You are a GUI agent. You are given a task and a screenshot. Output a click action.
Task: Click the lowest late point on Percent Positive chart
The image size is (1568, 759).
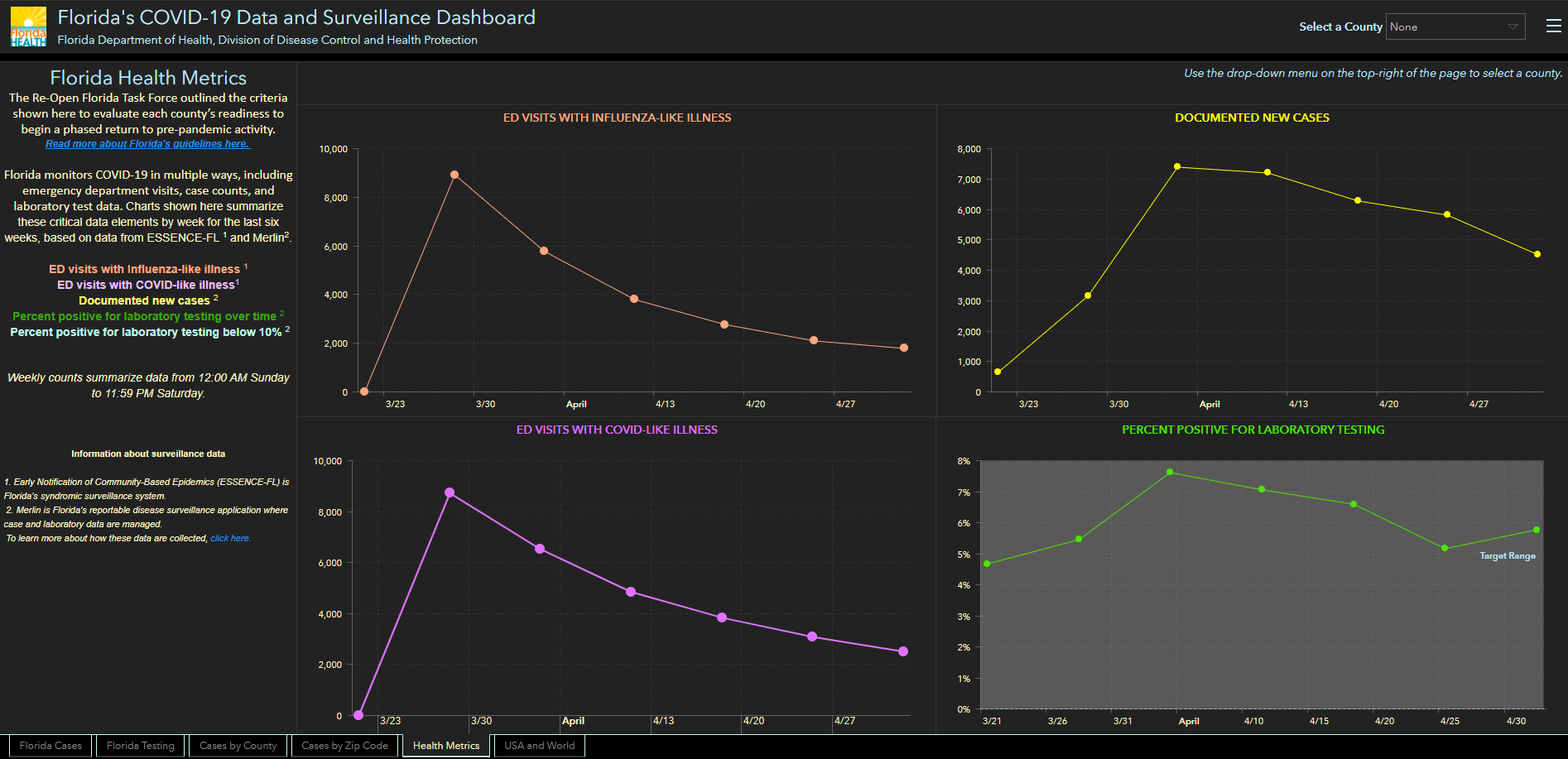click(x=1445, y=548)
